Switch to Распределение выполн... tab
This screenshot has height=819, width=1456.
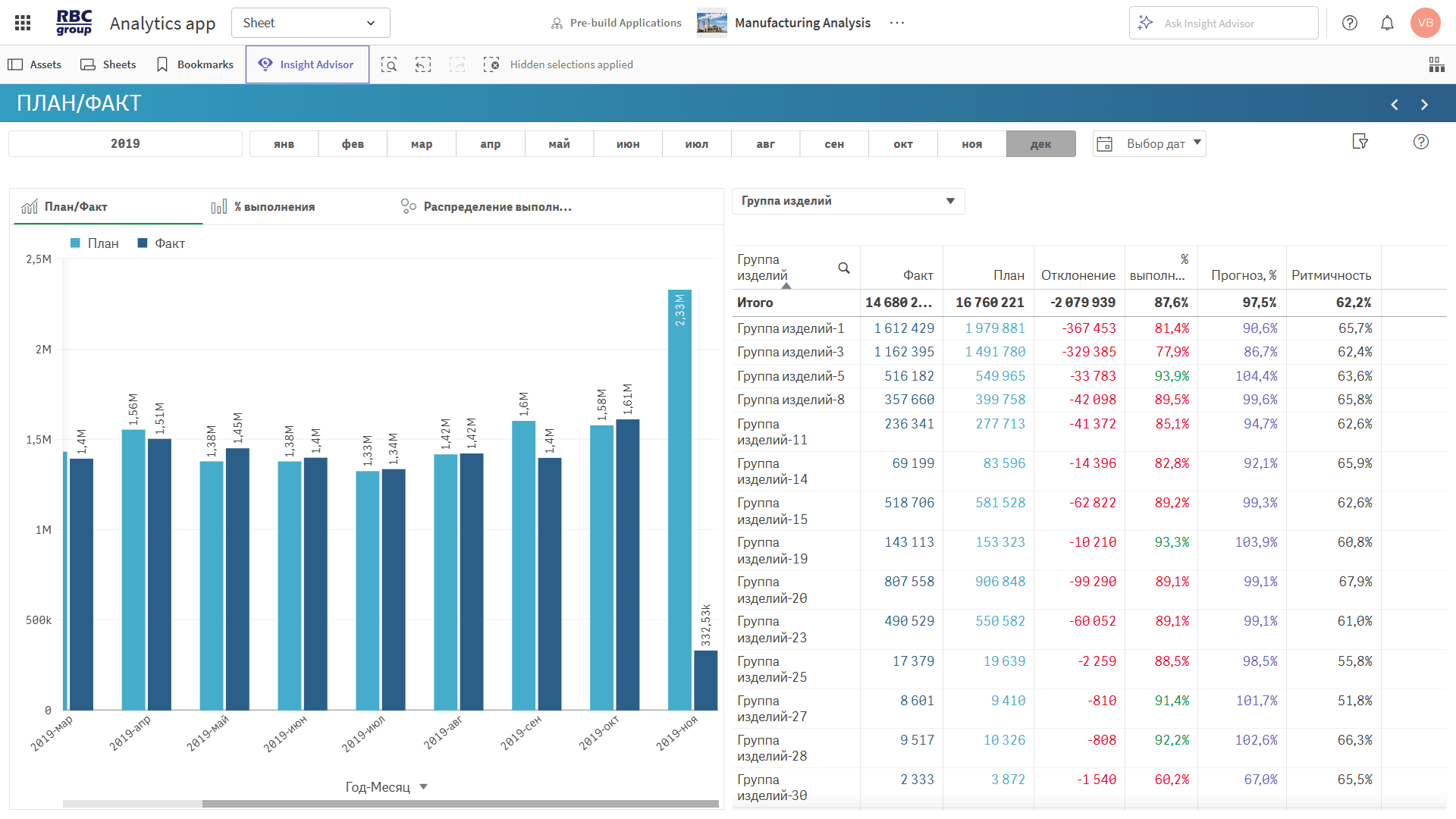point(486,207)
